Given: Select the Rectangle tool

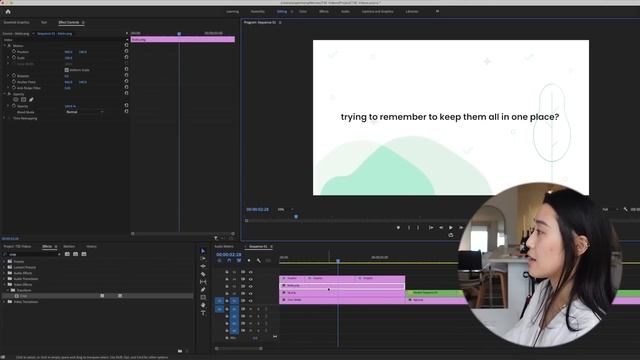Looking at the screenshot, I should point(203,298).
